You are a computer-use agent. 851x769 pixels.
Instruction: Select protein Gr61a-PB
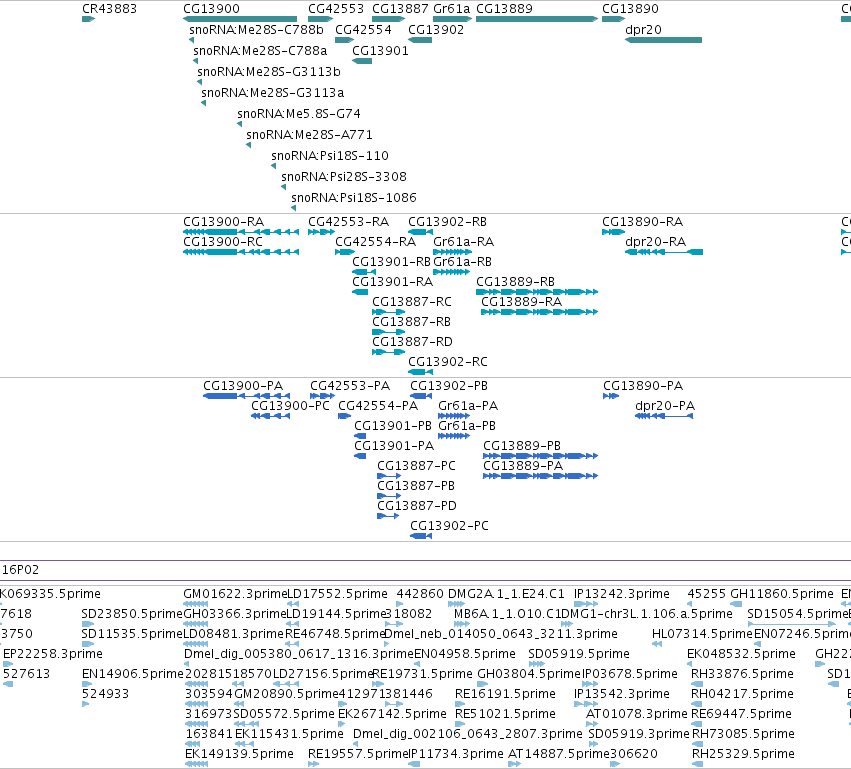pyautogui.click(x=454, y=436)
